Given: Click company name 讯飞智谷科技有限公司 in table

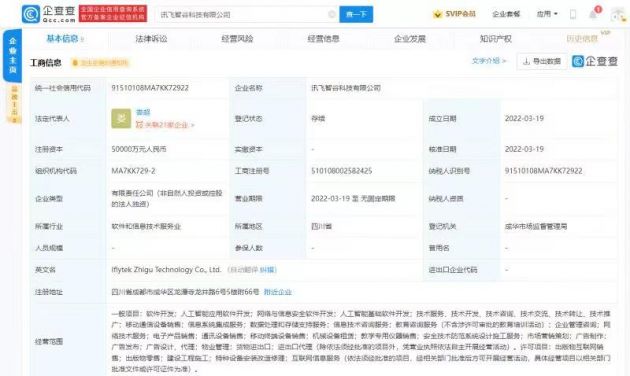Looking at the screenshot, I should pos(346,88).
